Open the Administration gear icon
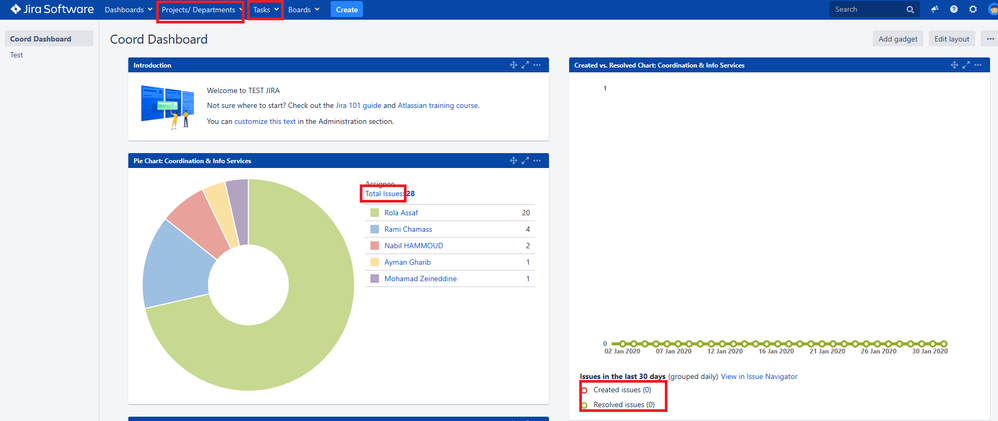The height and width of the screenshot is (421, 998). [973, 10]
